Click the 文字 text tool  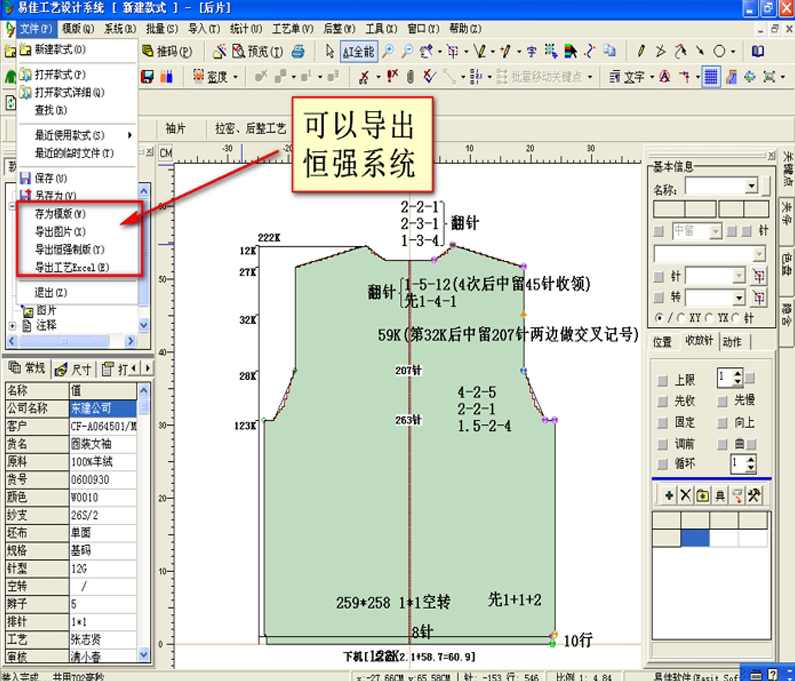pyautogui.click(x=628, y=77)
